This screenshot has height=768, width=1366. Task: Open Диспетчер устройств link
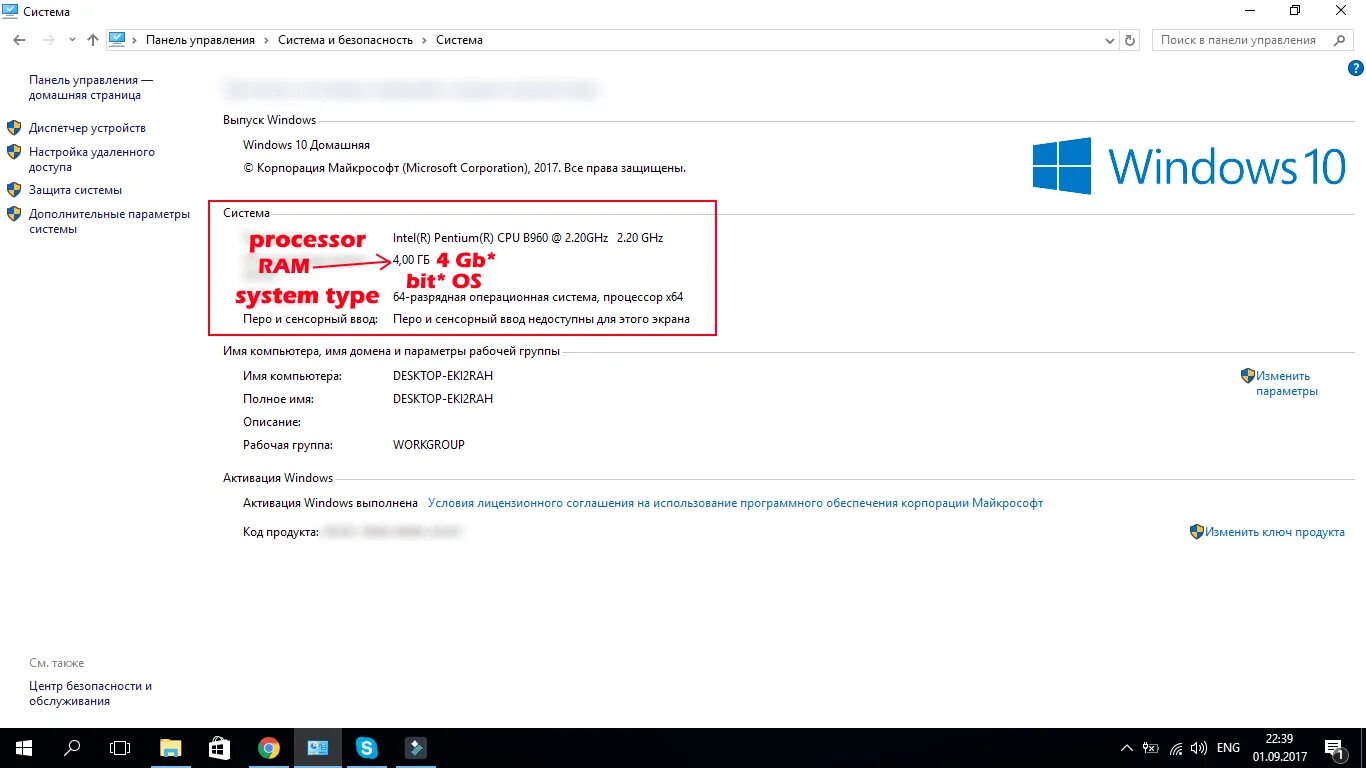(x=87, y=128)
